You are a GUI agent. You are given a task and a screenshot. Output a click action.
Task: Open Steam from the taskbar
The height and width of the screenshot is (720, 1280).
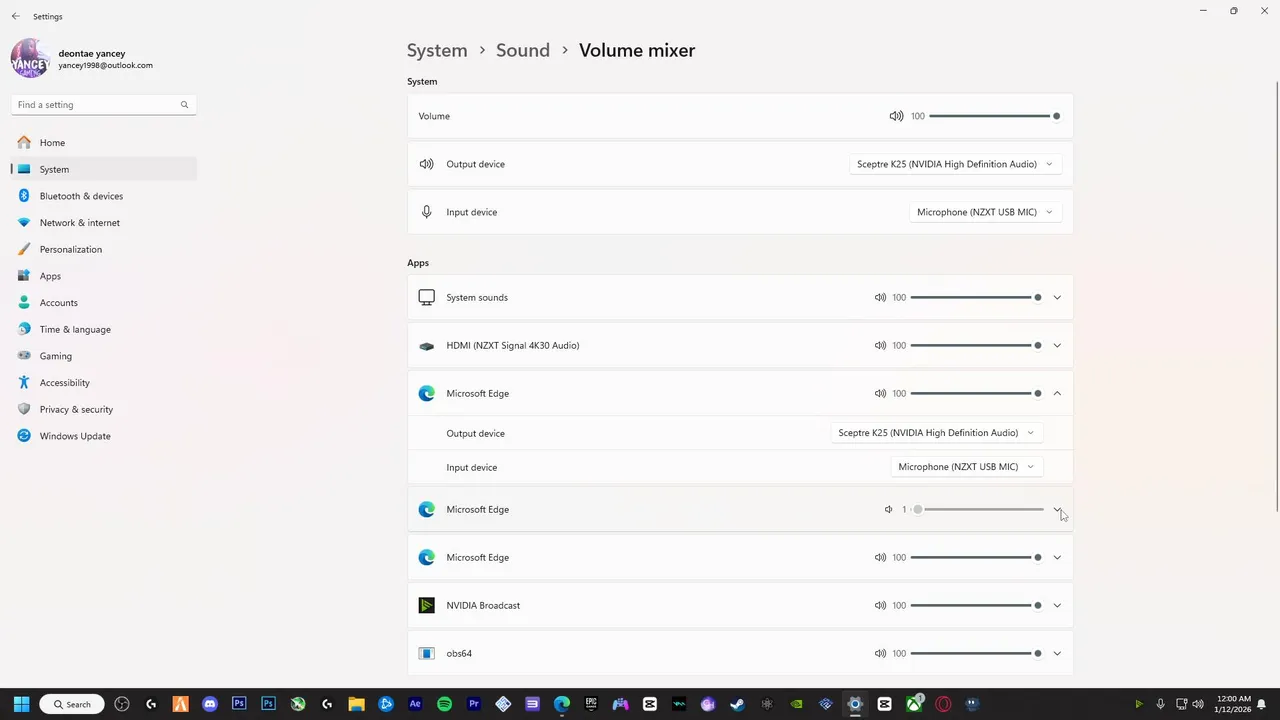click(737, 704)
